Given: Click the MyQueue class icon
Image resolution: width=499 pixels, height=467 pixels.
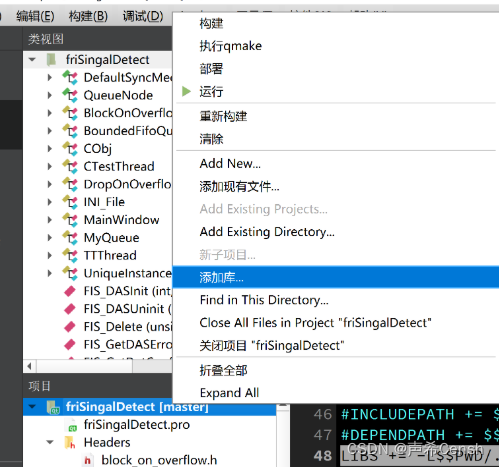Looking at the screenshot, I should coord(70,237).
